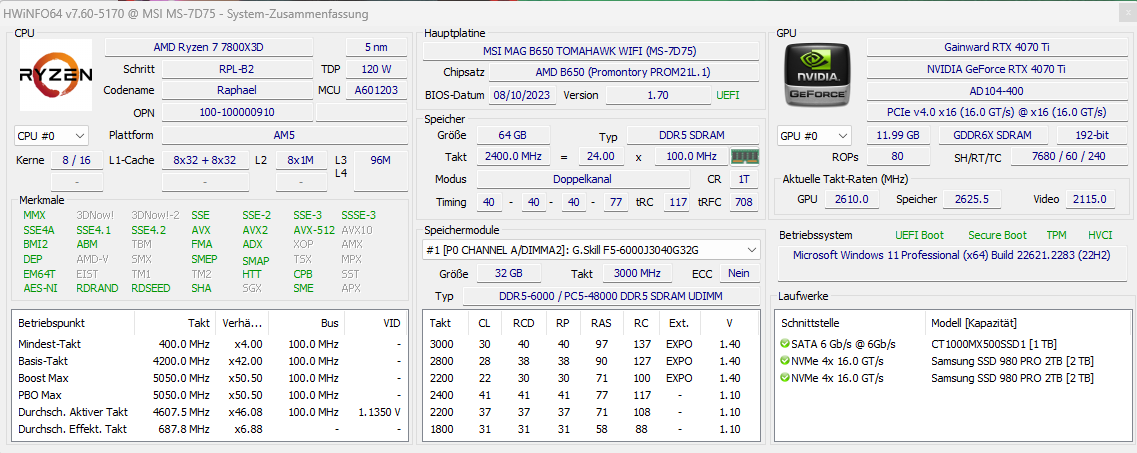Click the MCU A601203 value

(x=376, y=91)
